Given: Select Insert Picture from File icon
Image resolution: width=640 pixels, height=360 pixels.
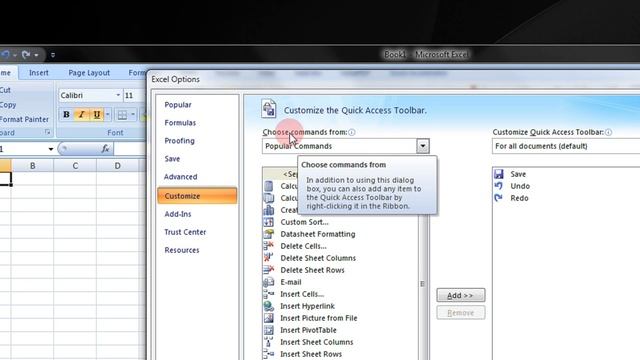Looking at the screenshot, I should tap(269, 318).
